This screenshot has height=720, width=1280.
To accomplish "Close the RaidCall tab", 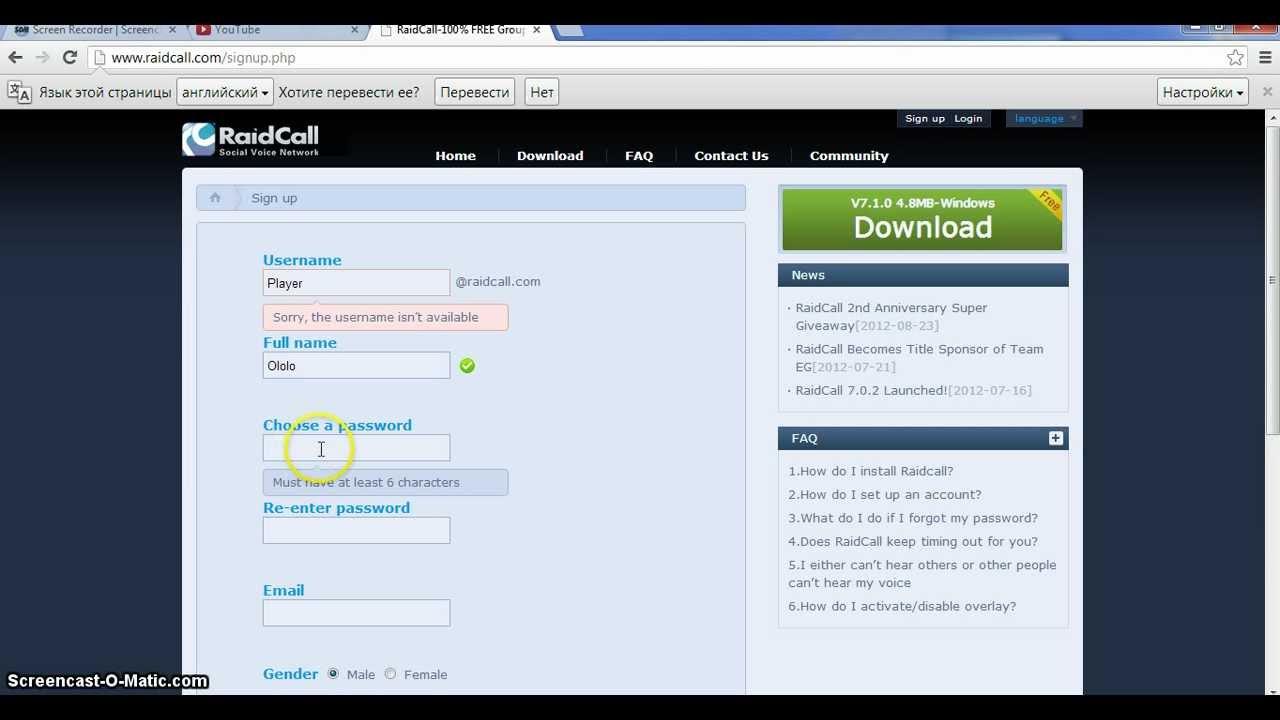I will point(539,30).
